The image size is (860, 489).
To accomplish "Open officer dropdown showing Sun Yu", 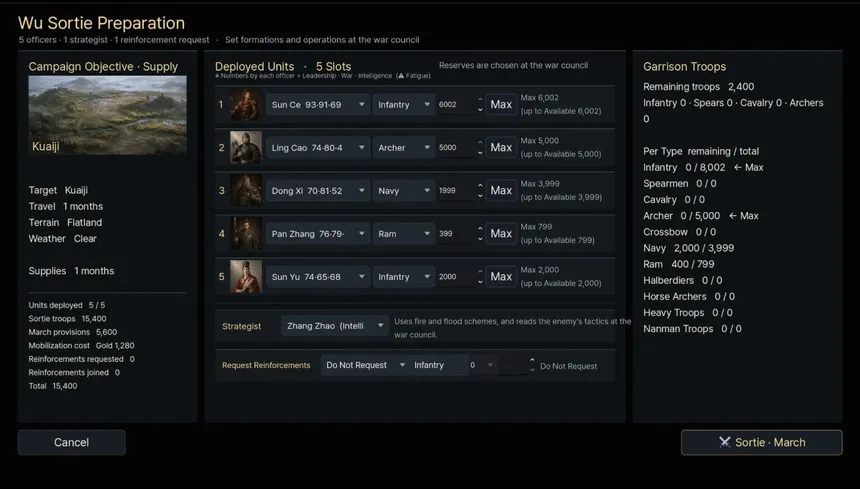I will (x=318, y=277).
